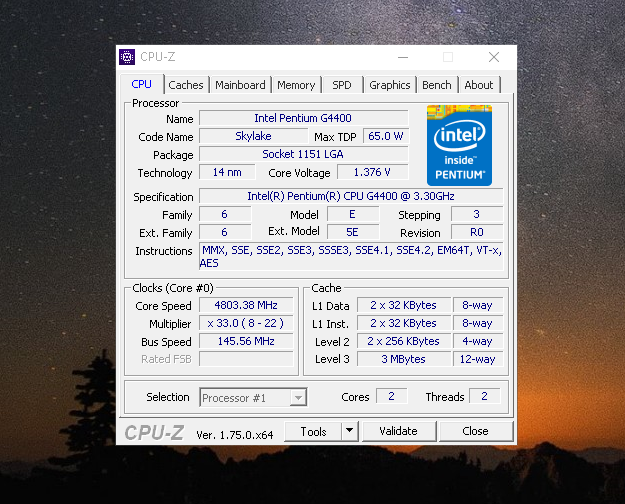The width and height of the screenshot is (625, 504).
Task: Open the About tab
Action: 479,85
